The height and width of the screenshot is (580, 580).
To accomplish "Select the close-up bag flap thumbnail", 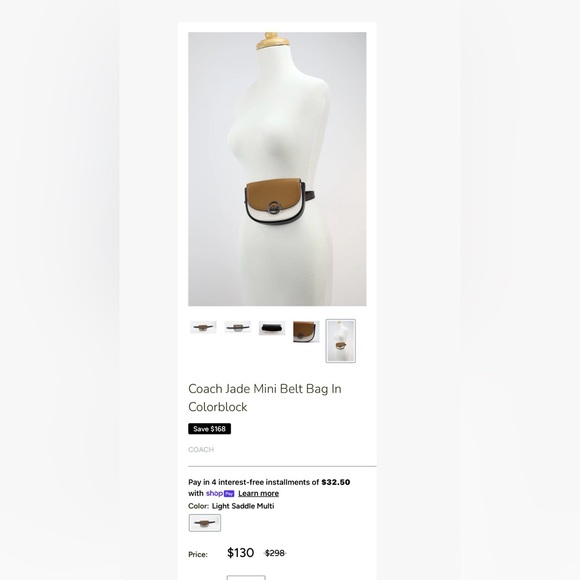I will pyautogui.click(x=306, y=331).
